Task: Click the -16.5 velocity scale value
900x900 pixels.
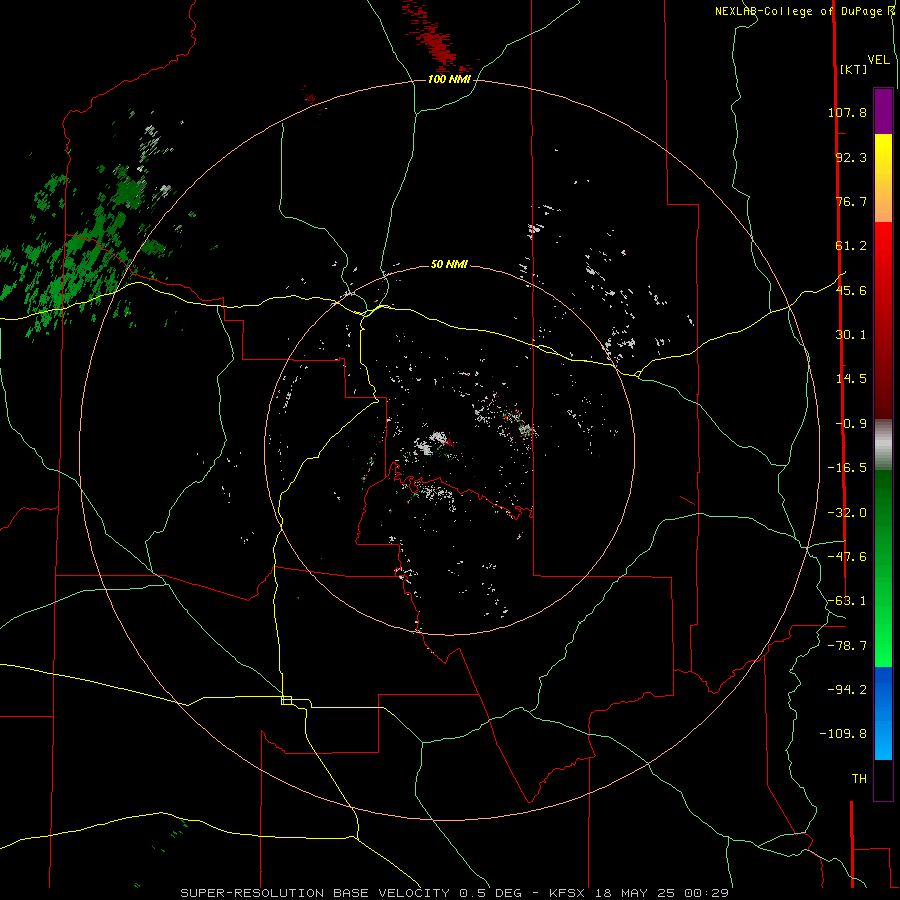Action: pyautogui.click(x=847, y=468)
